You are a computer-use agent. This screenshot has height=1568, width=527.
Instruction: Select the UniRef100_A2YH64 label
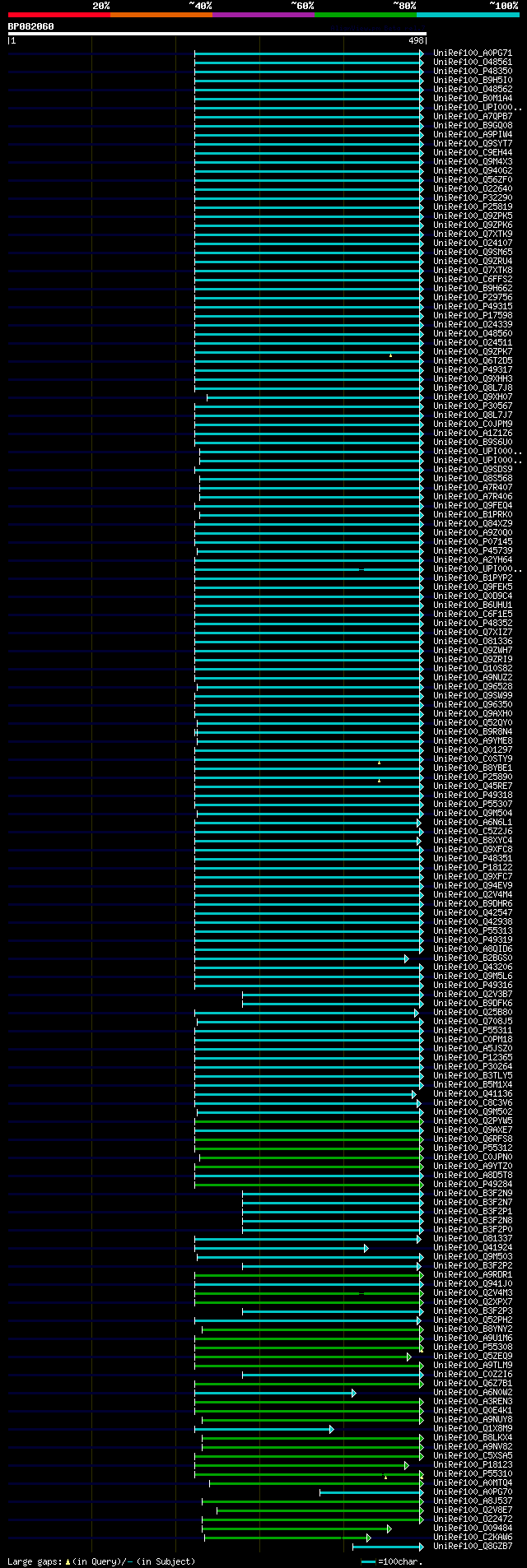[473, 559]
